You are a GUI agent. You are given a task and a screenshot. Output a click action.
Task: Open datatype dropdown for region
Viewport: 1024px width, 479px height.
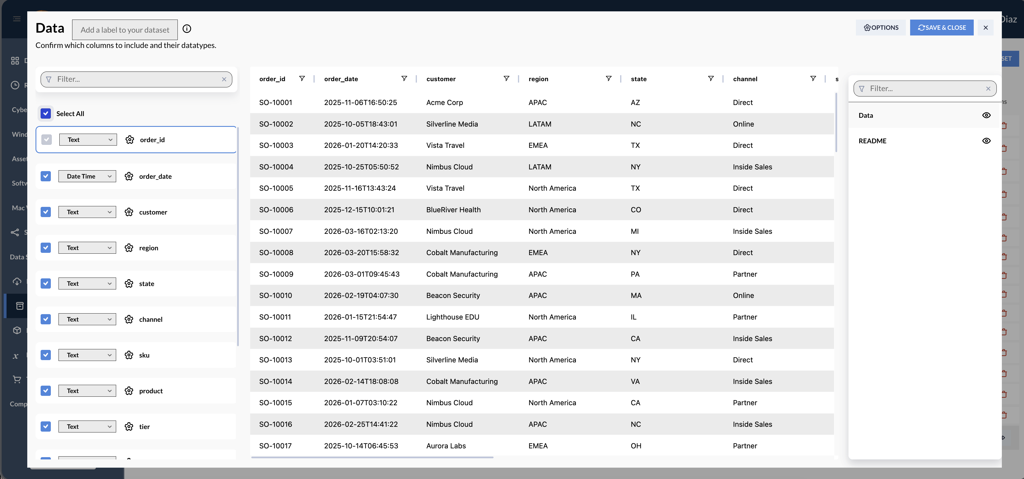88,248
